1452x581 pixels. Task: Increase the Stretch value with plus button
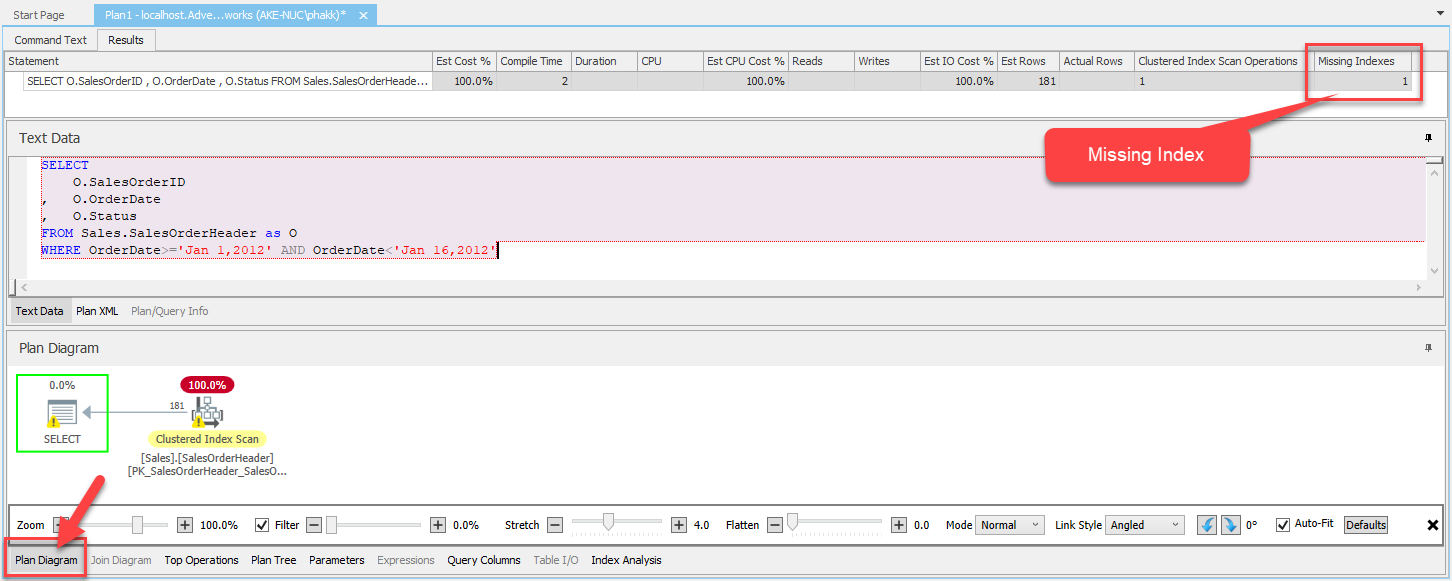(x=679, y=525)
